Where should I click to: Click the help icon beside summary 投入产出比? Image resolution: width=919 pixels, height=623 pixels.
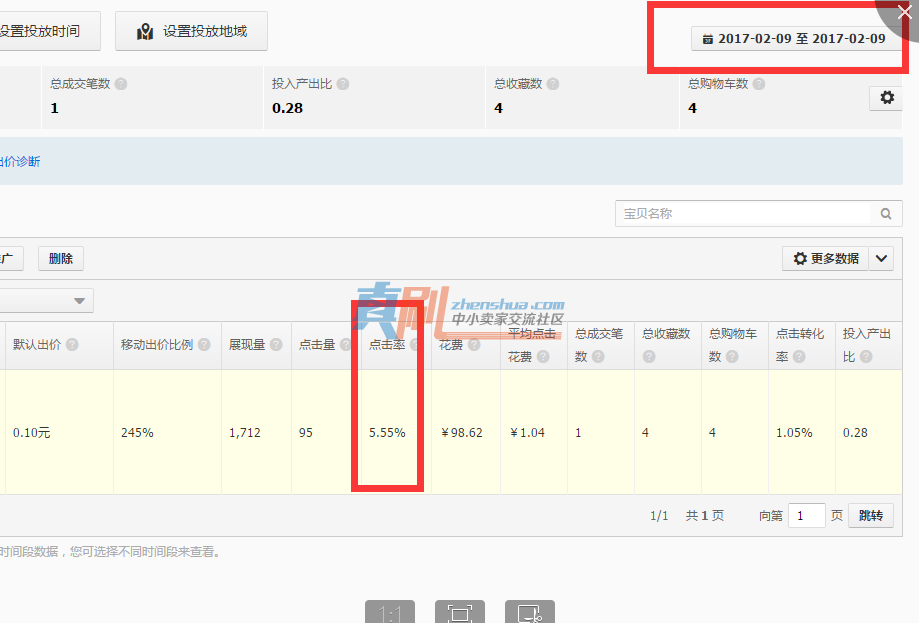coord(343,84)
